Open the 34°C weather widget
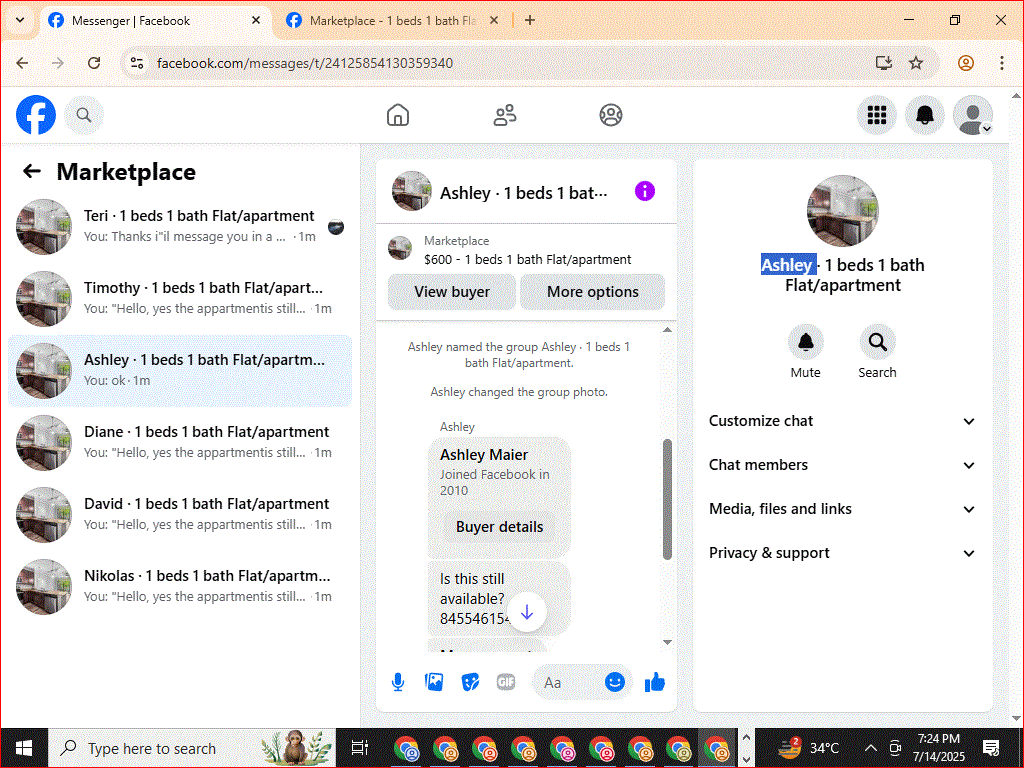This screenshot has width=1024, height=768. pos(807,748)
